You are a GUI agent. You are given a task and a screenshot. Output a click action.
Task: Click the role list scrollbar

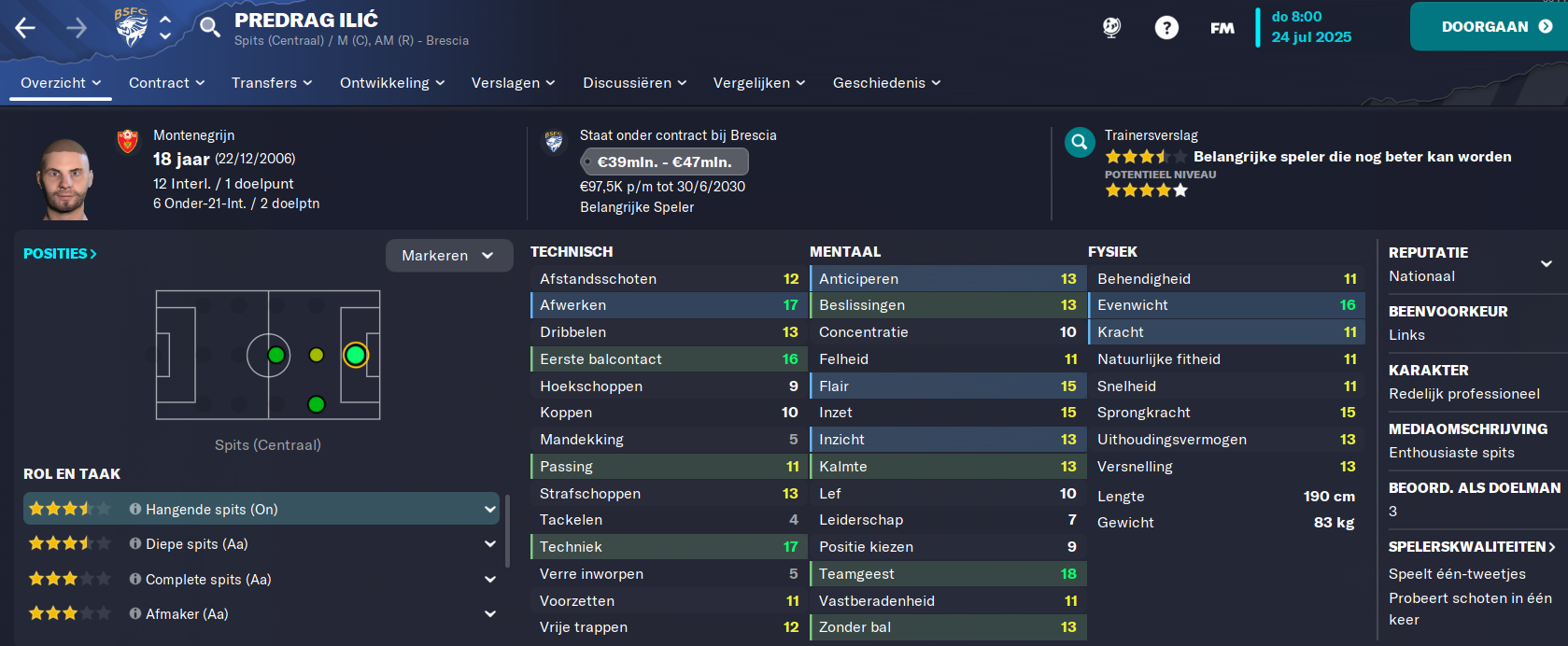tap(508, 530)
